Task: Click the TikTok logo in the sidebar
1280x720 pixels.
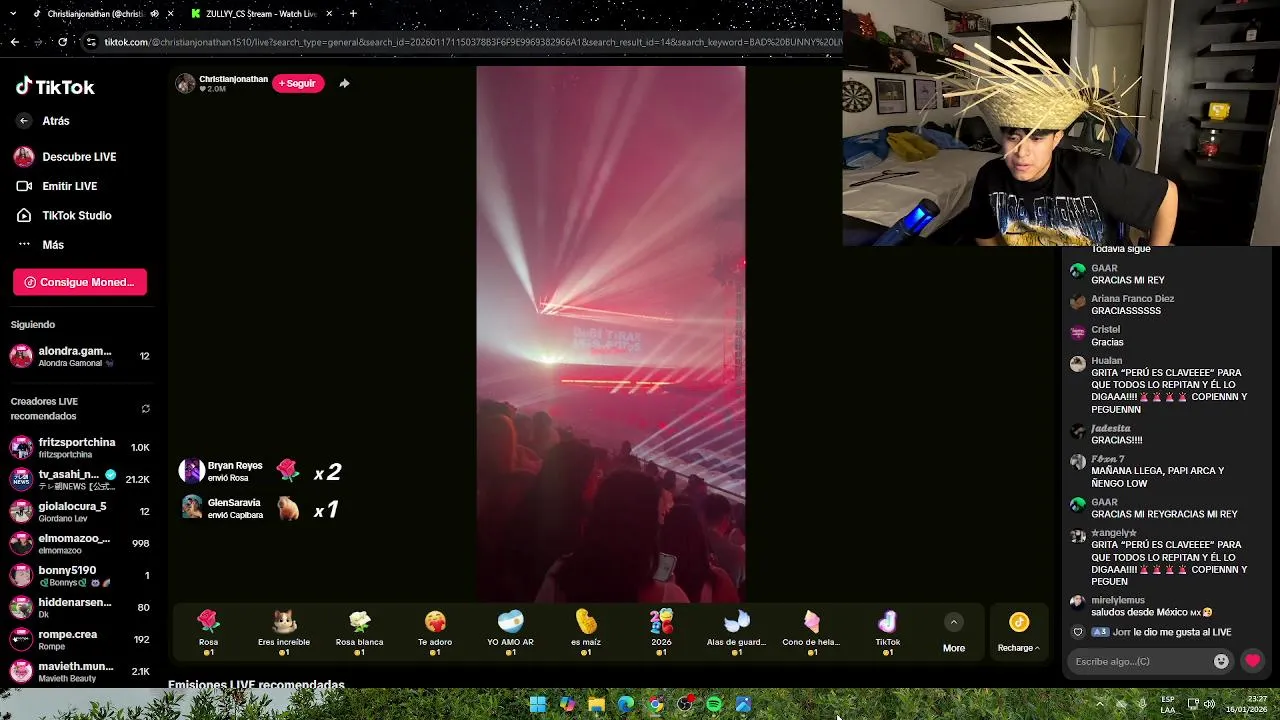Action: (x=55, y=87)
